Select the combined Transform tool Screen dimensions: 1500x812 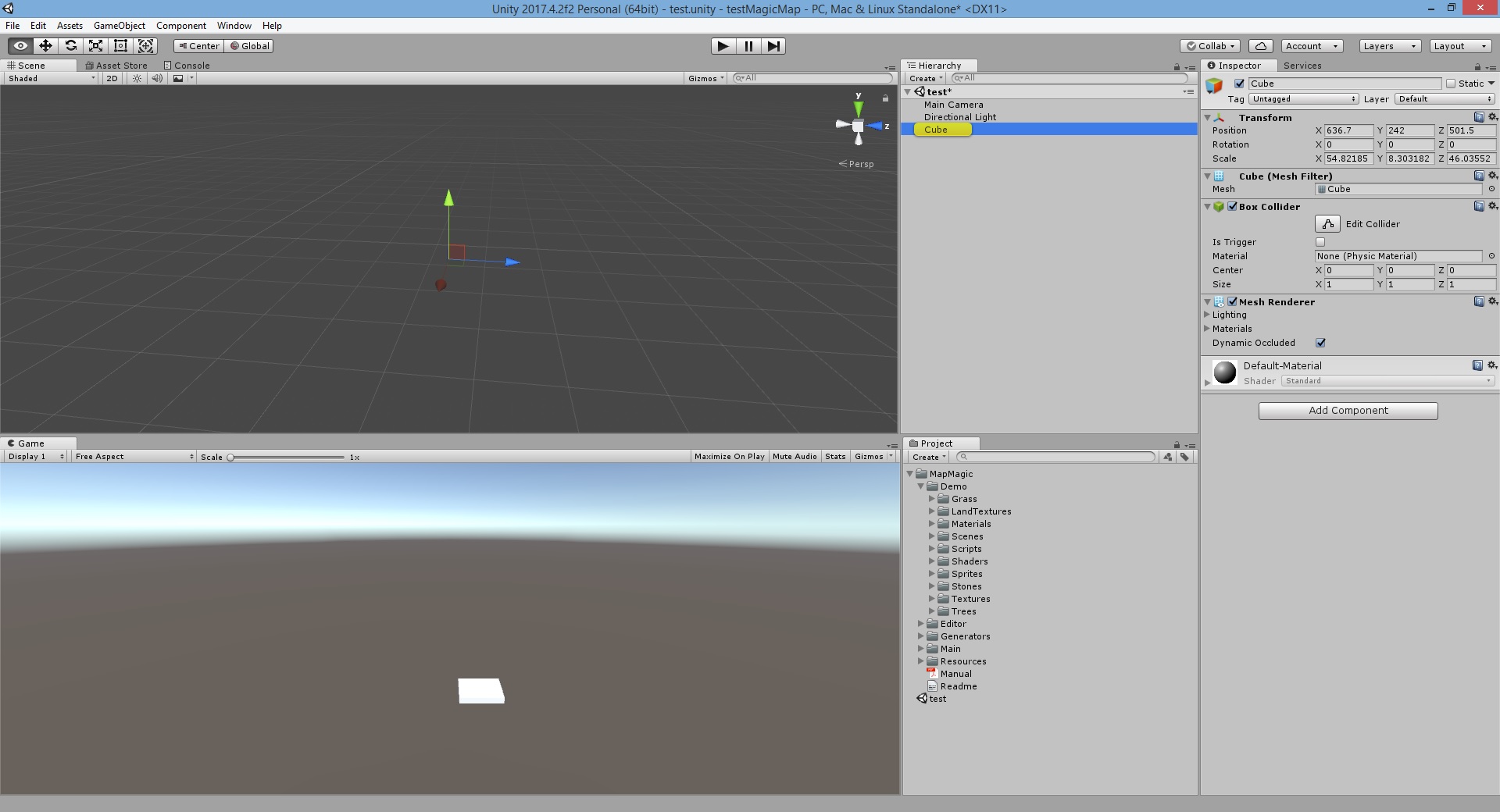pos(145,46)
